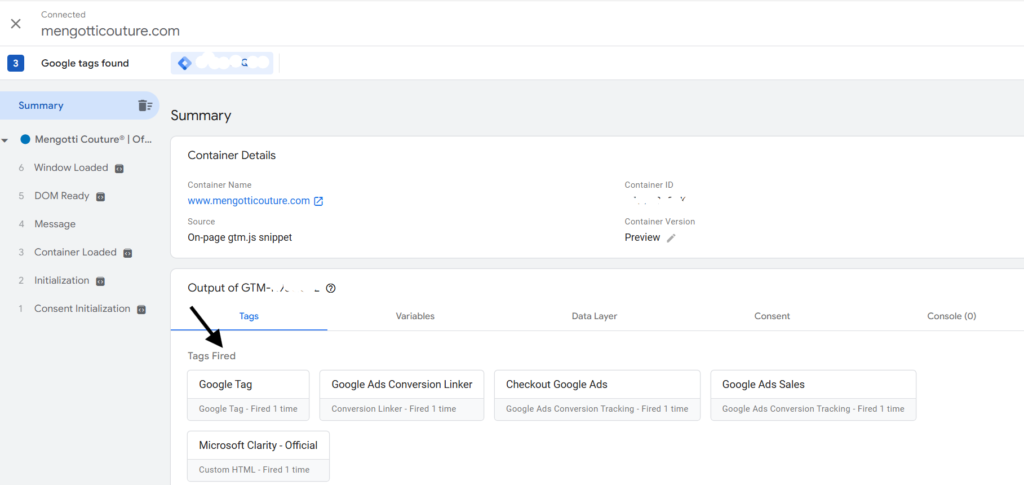Open the Checkout Google Ads tag card
This screenshot has height=485, width=1024.
[x=597, y=396]
